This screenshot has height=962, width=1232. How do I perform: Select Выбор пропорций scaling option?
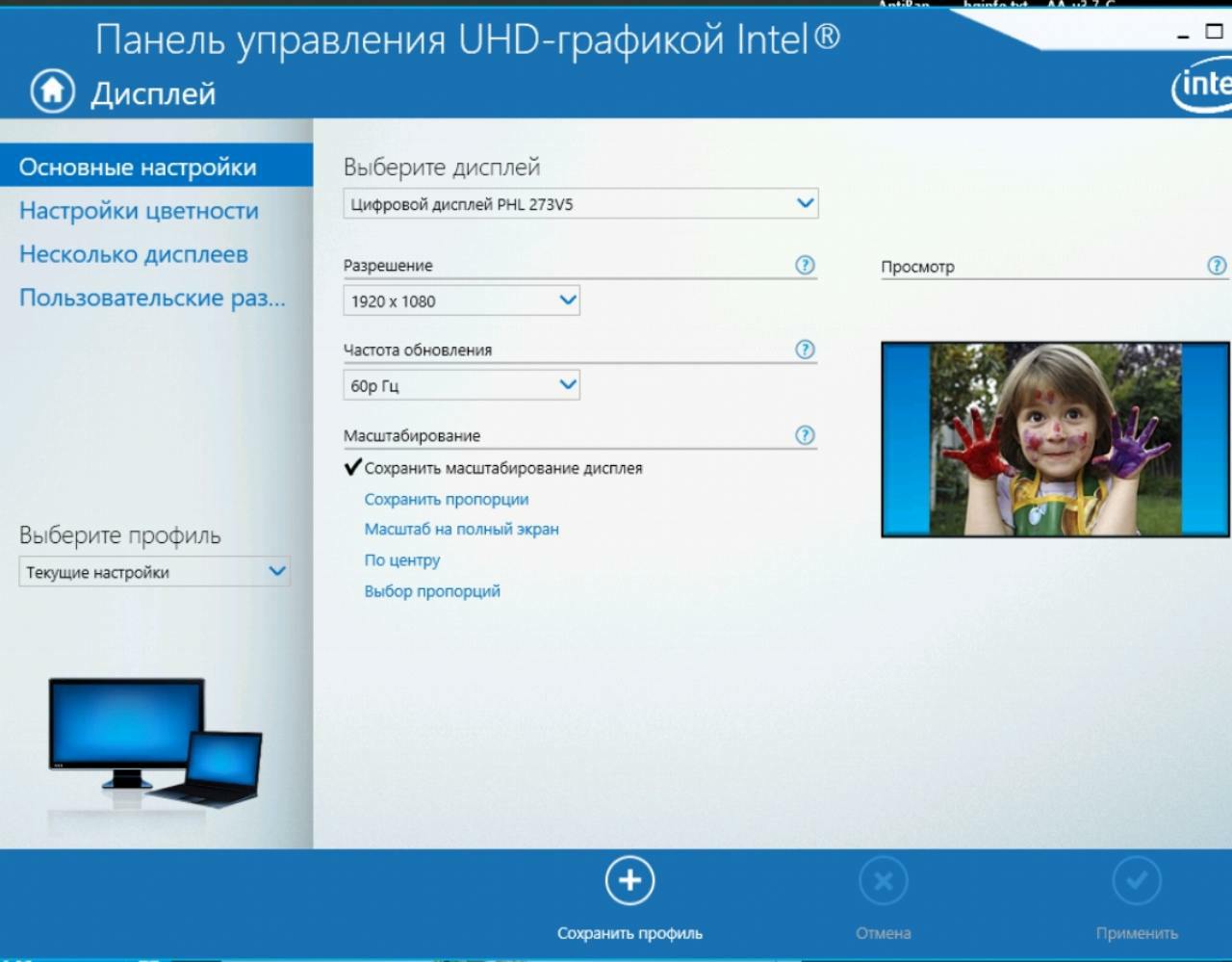(x=432, y=590)
